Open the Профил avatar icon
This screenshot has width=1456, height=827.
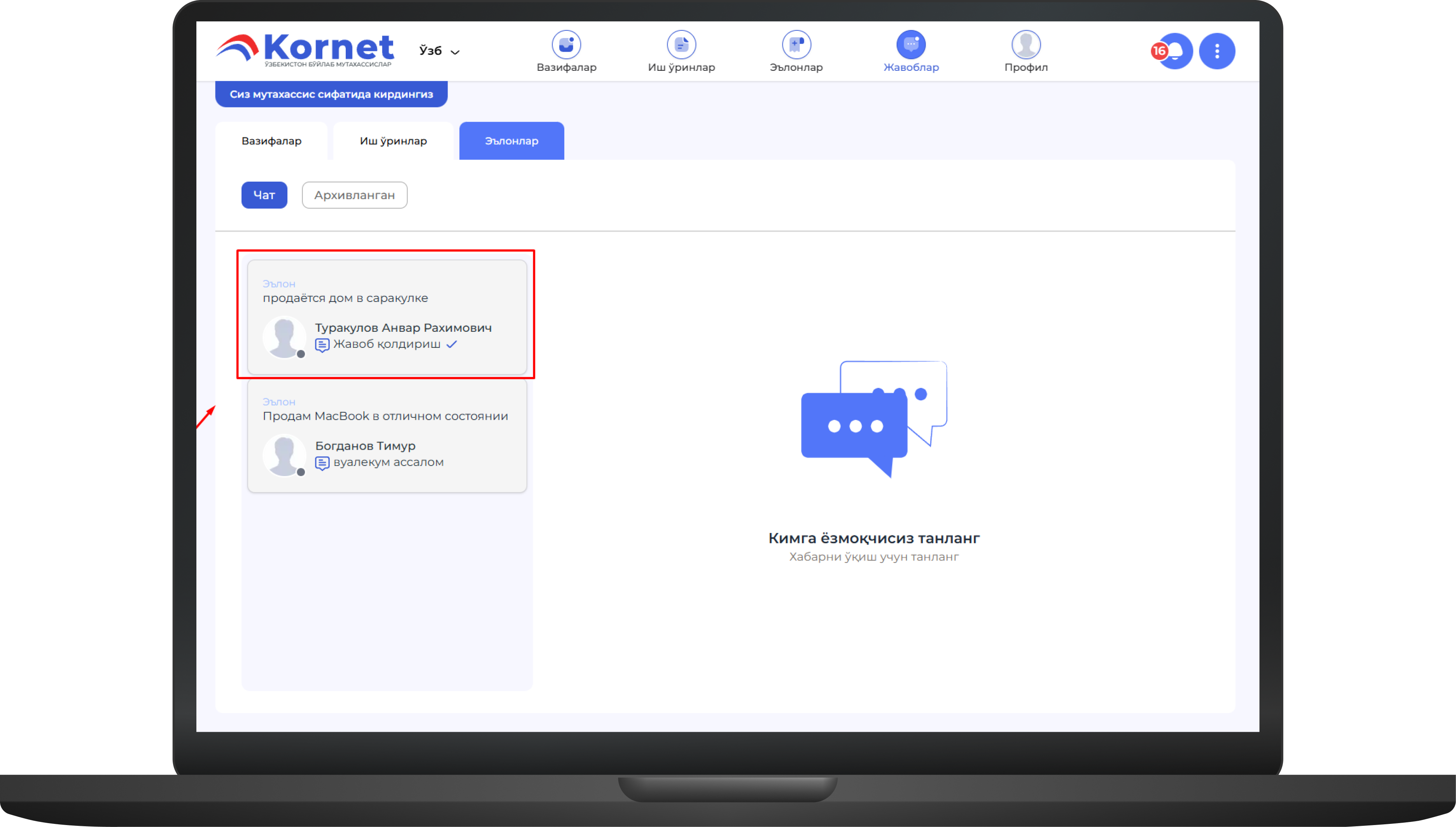click(1025, 45)
